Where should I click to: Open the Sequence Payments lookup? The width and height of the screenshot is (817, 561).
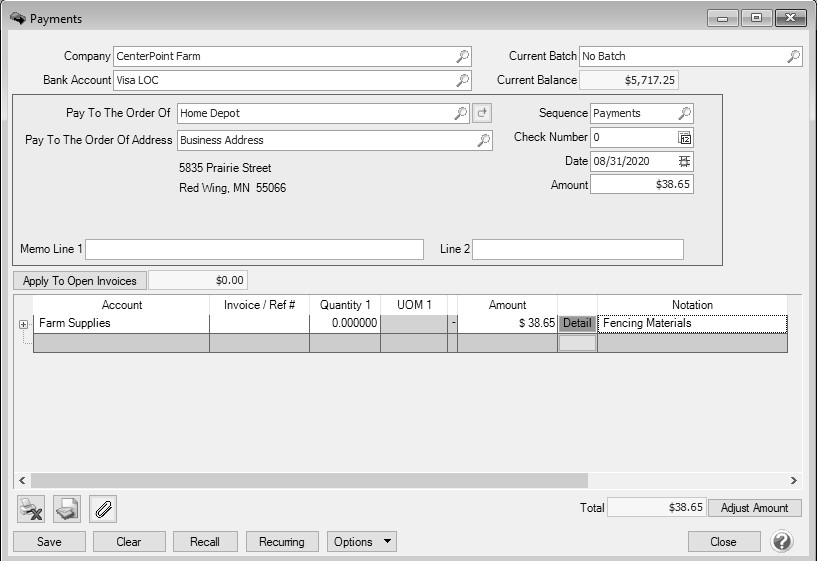685,114
